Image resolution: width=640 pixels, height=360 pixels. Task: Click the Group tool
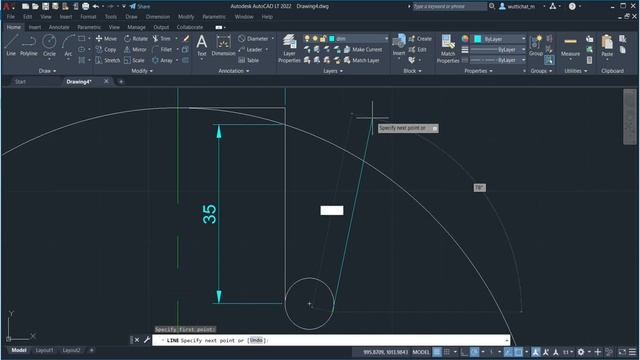coord(536,46)
